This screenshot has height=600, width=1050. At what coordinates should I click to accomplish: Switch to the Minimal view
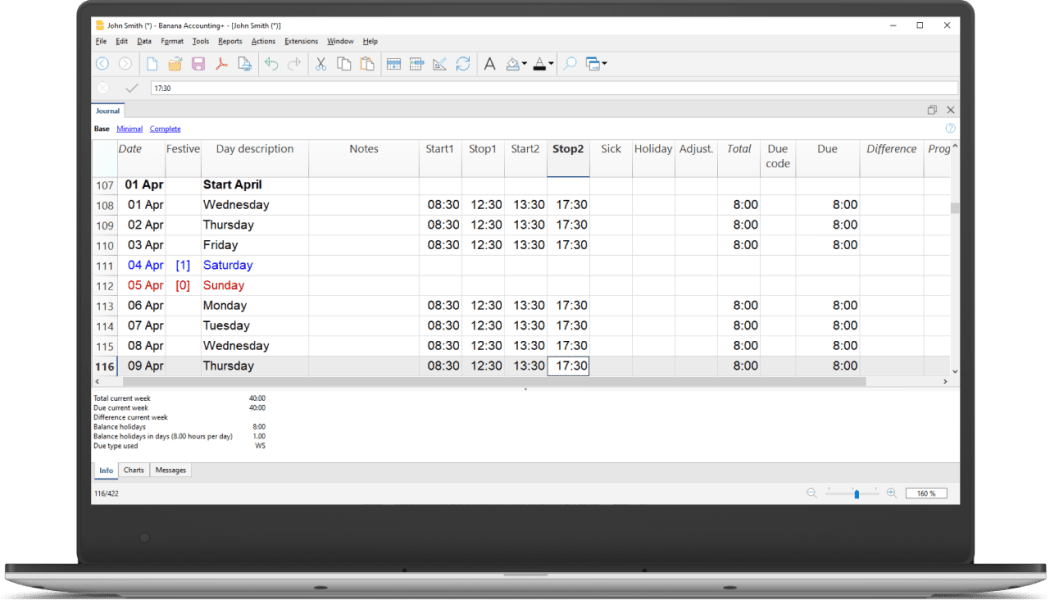129,128
